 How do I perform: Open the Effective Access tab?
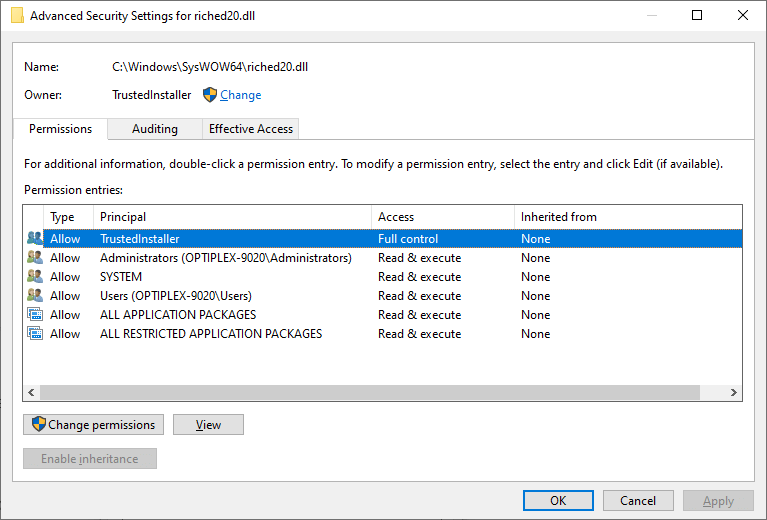point(250,129)
